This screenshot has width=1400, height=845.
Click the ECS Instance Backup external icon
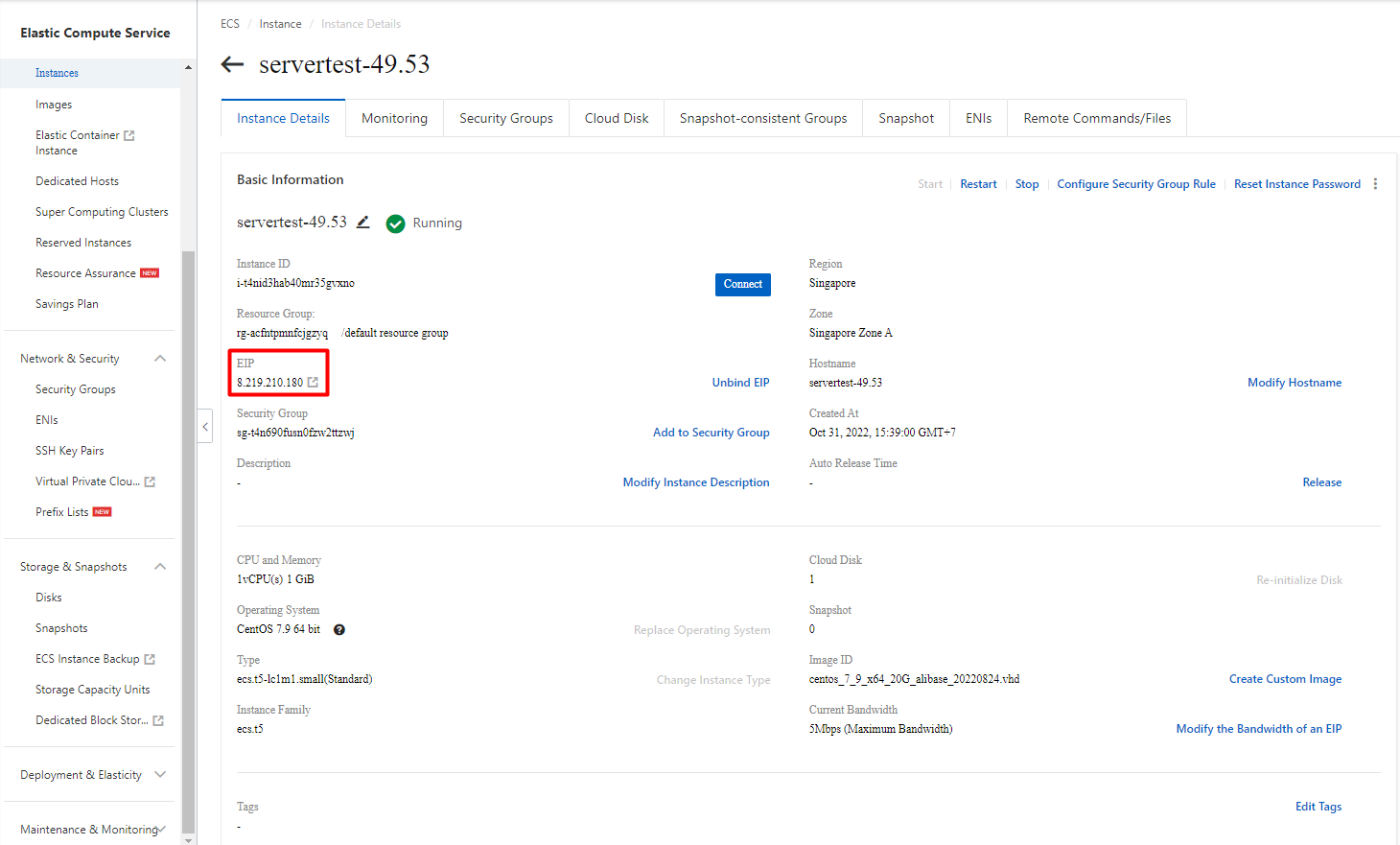point(150,660)
